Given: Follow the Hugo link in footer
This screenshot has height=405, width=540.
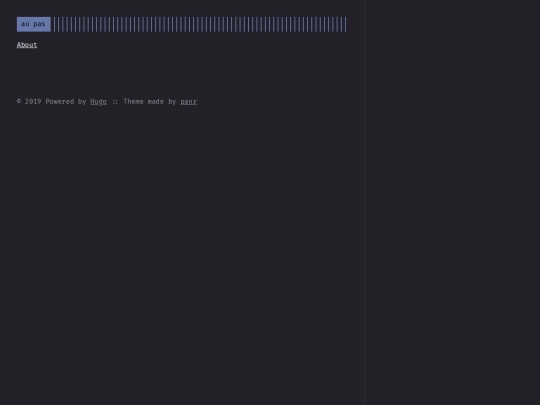Looking at the screenshot, I should click(x=98, y=102).
